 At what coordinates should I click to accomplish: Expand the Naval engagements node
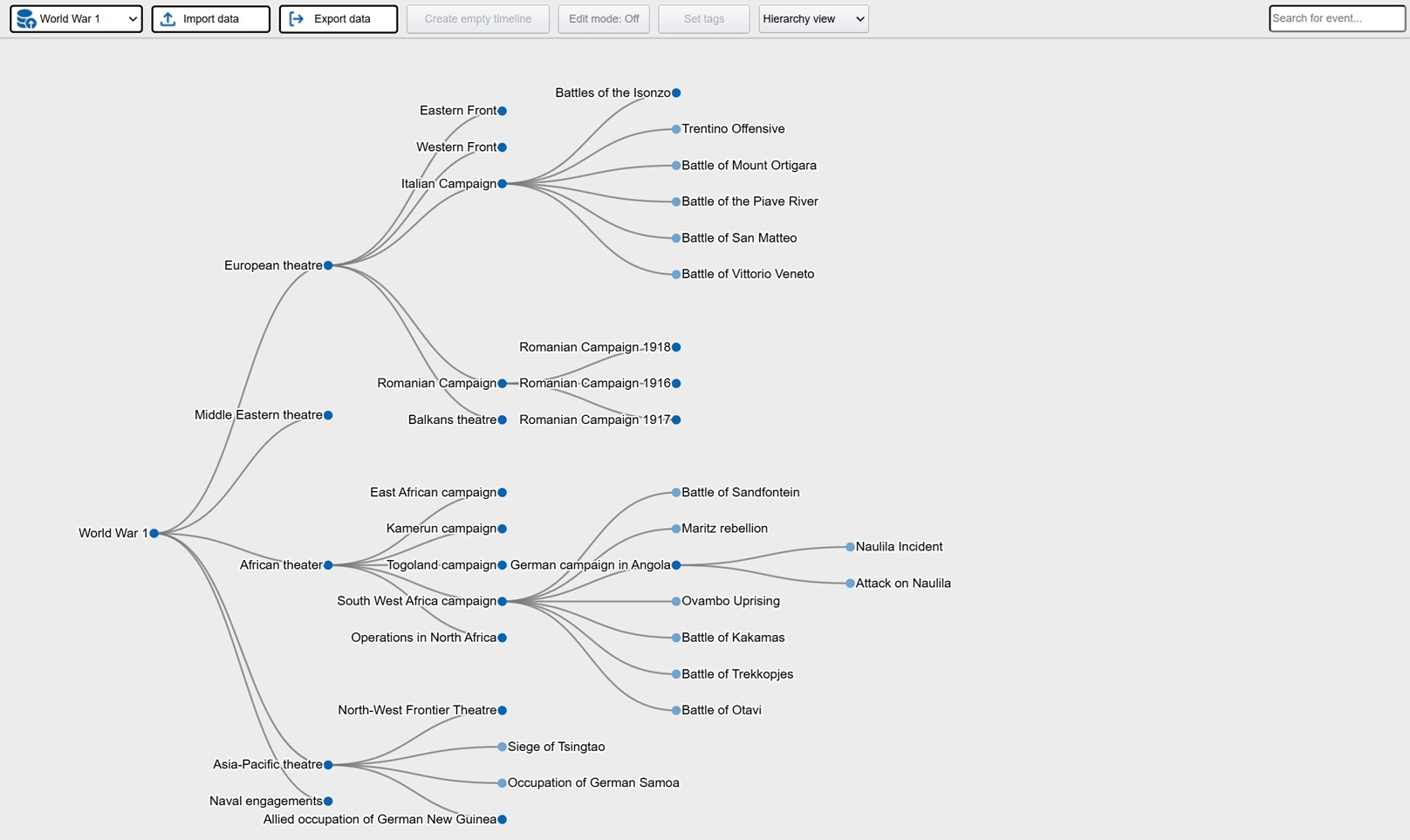[328, 801]
